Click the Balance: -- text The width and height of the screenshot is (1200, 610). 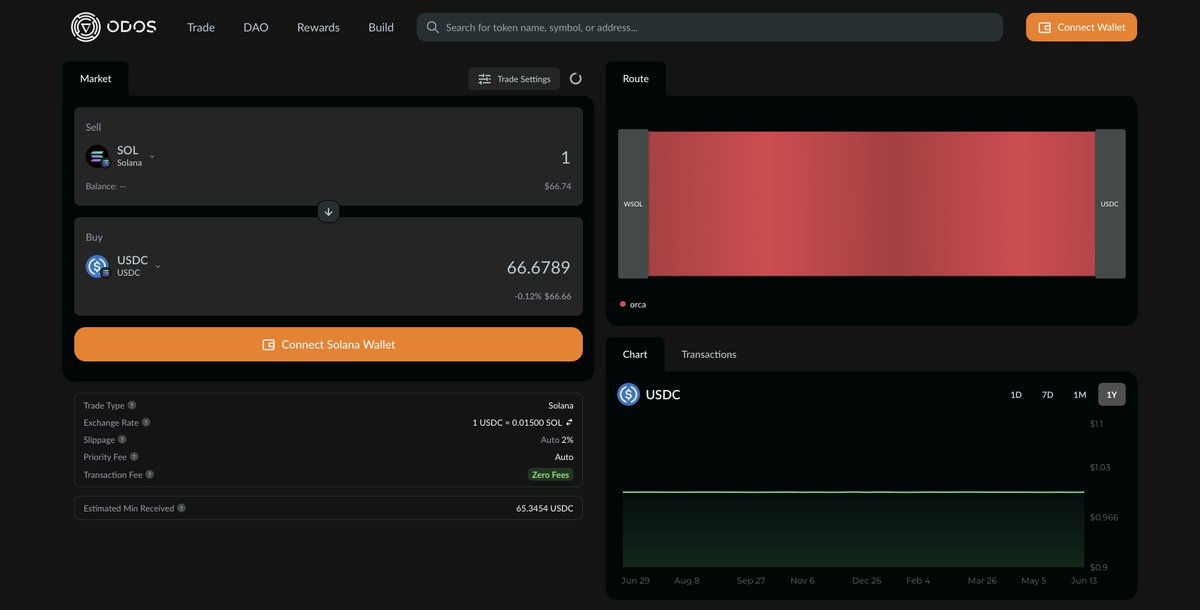click(x=105, y=186)
